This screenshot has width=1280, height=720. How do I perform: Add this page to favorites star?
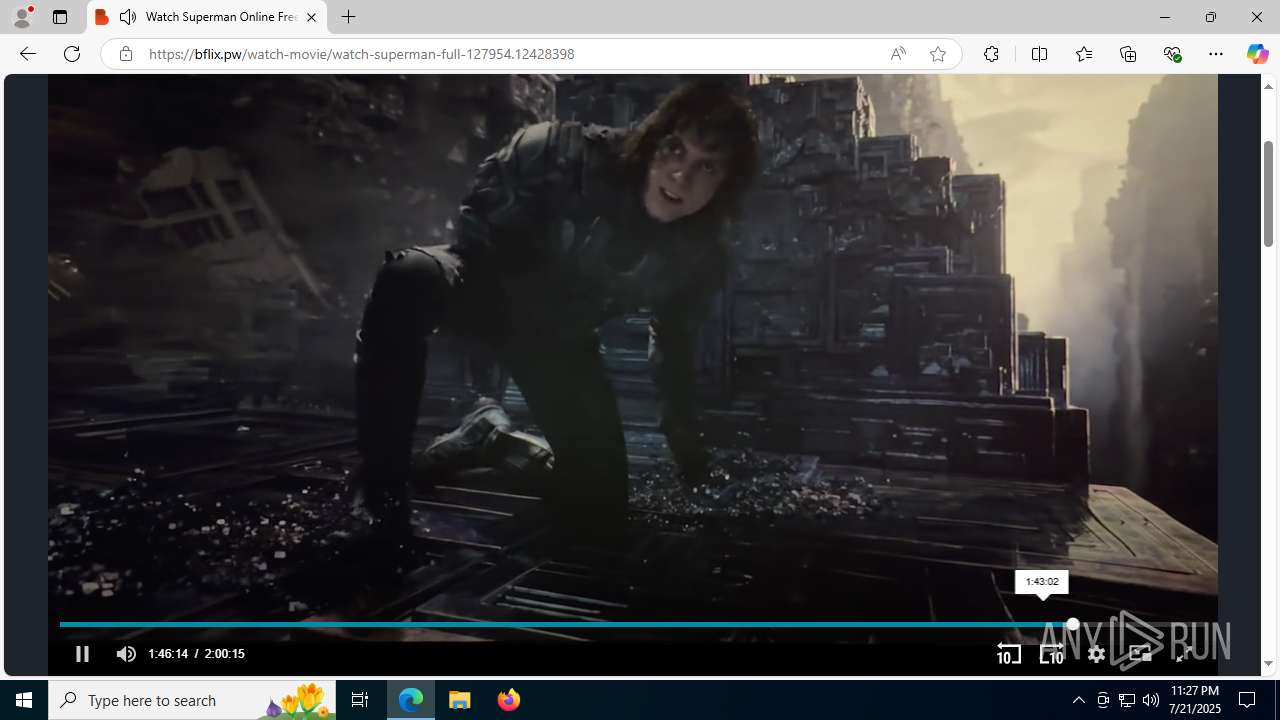[937, 54]
